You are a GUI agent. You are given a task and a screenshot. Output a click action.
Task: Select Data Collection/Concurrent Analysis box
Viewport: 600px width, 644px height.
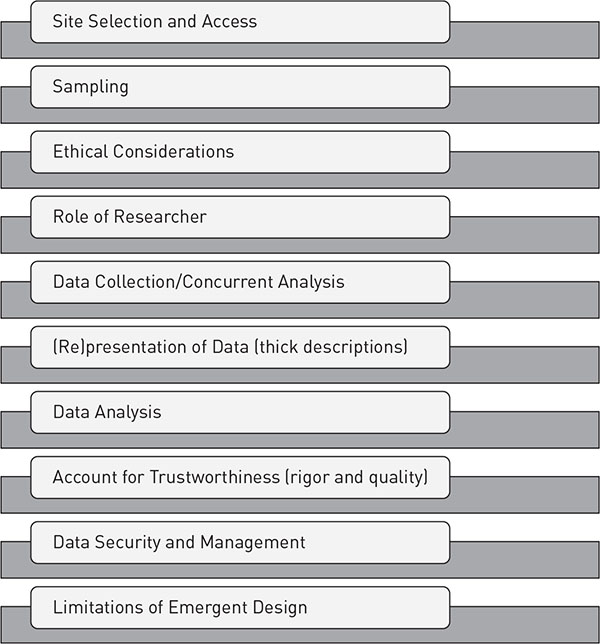click(240, 281)
